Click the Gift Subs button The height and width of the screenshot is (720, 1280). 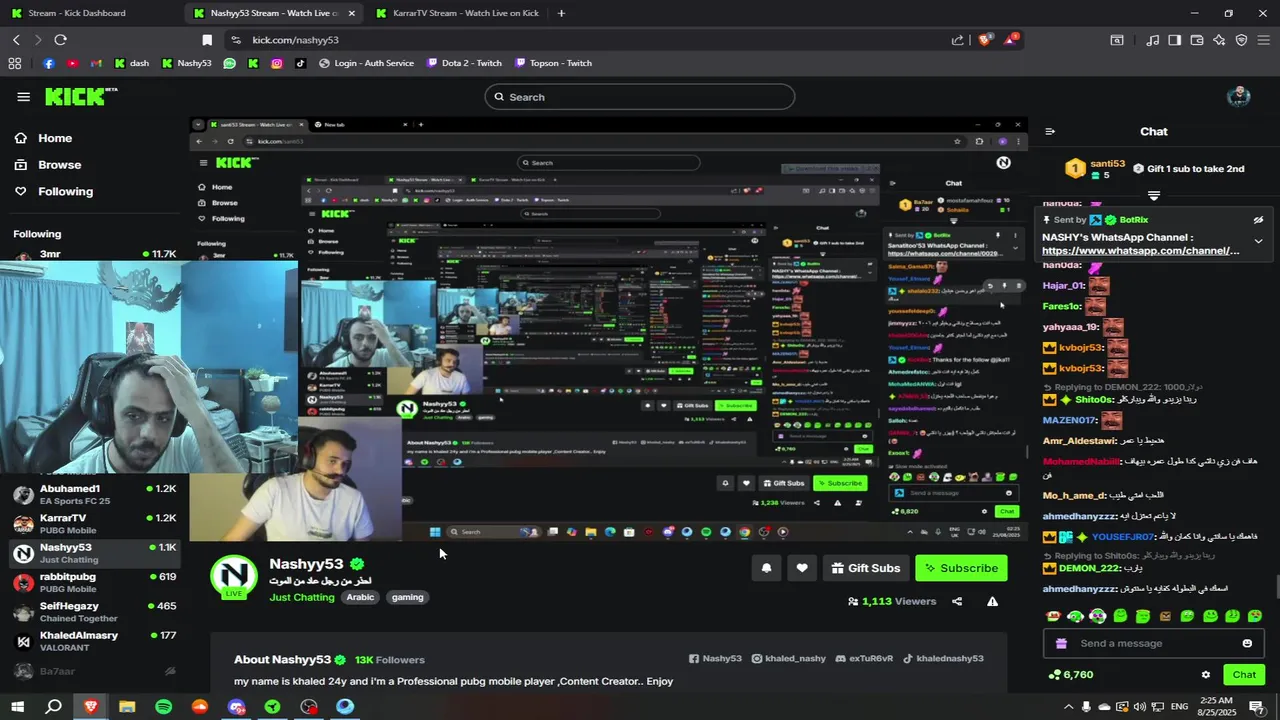[x=866, y=568]
